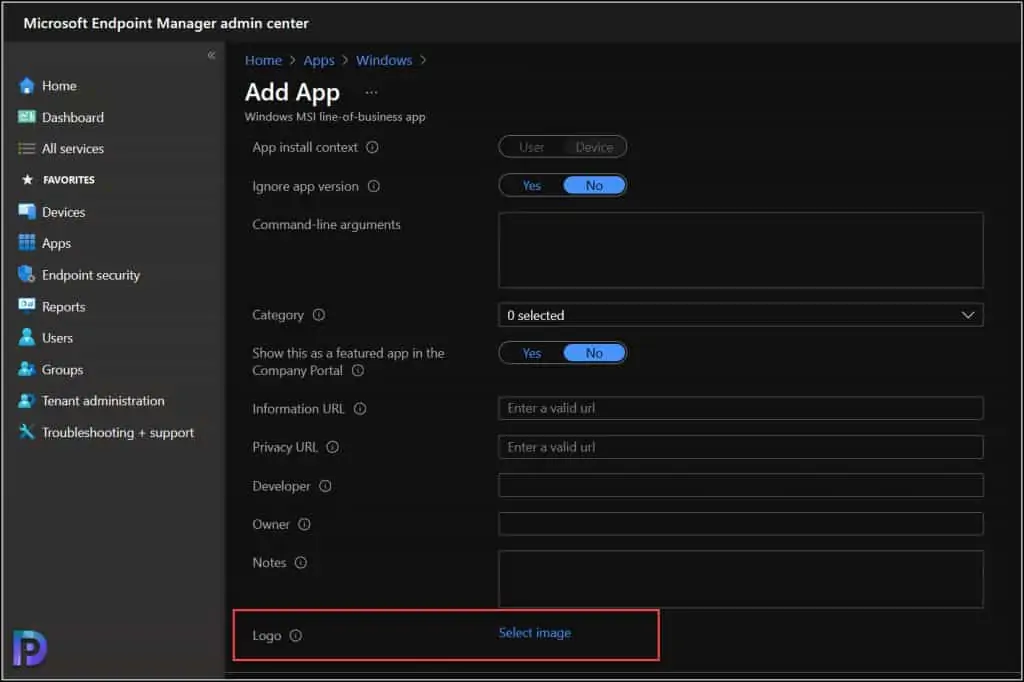The width and height of the screenshot is (1024, 682).
Task: Click the Reports icon in sidebar
Action: (x=27, y=306)
